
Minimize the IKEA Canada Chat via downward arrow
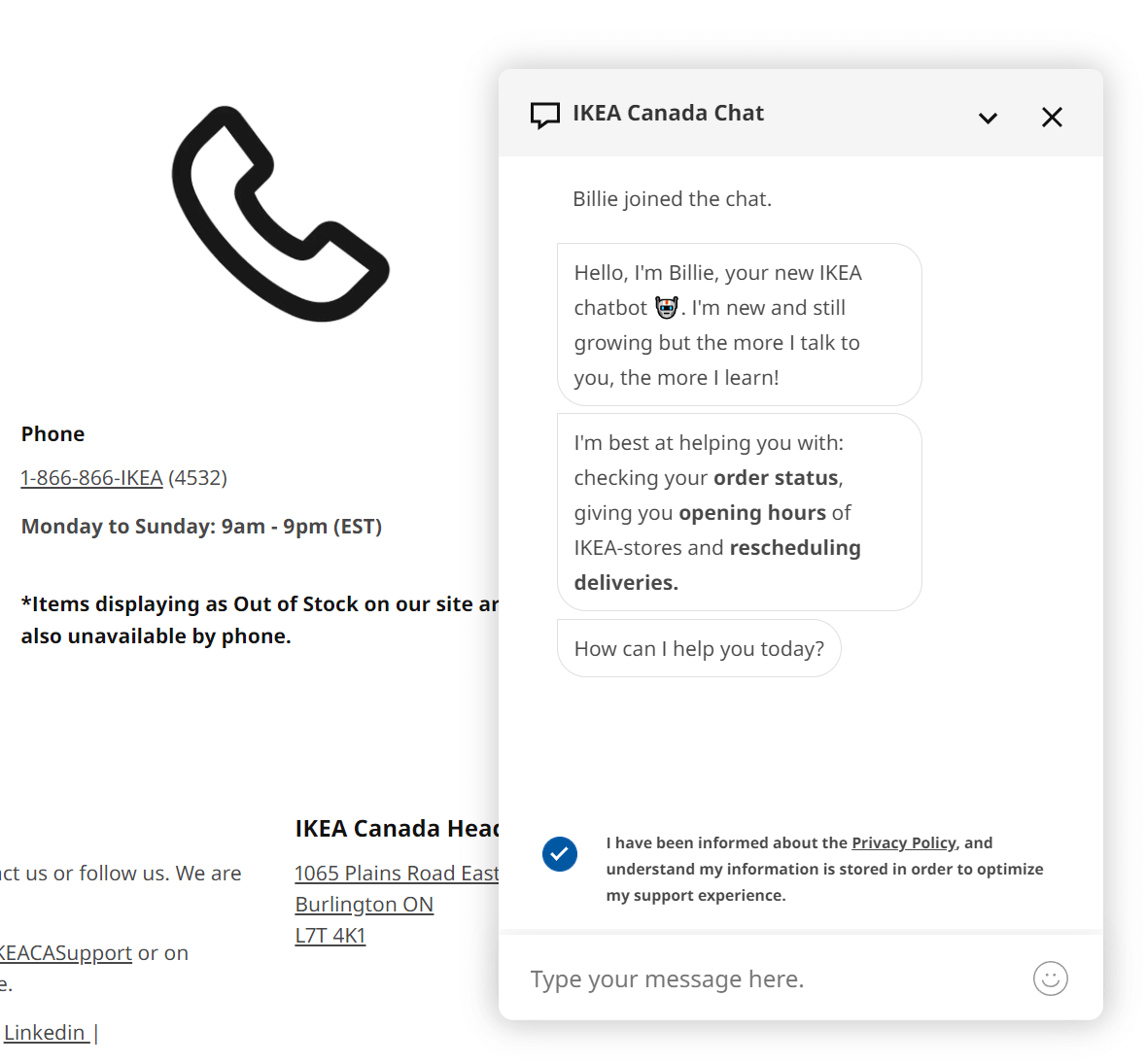[x=988, y=118]
